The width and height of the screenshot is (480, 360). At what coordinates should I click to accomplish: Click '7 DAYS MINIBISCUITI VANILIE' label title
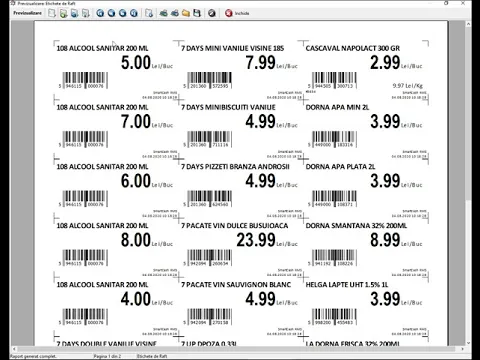pyautogui.click(x=228, y=107)
